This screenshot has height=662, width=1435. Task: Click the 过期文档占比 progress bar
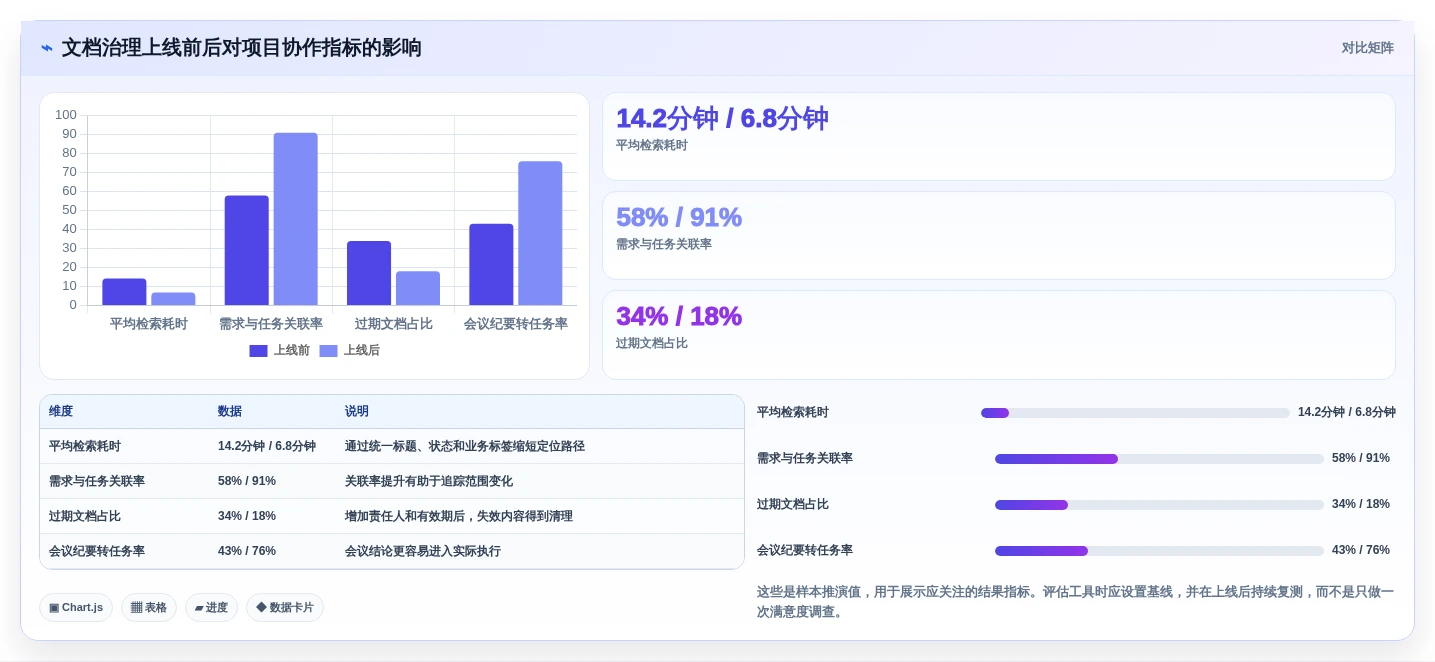tap(1159, 505)
